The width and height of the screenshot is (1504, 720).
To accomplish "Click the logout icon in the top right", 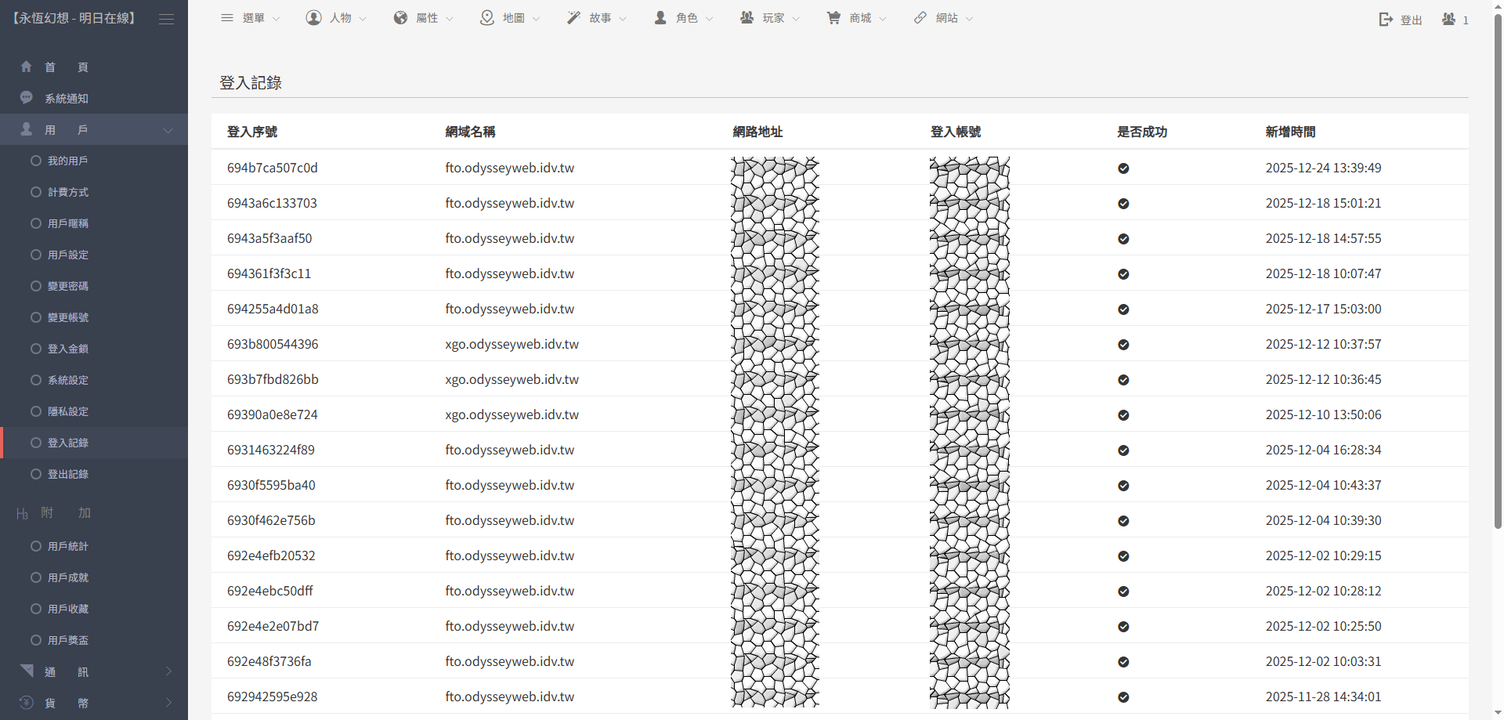I will [x=1386, y=19].
